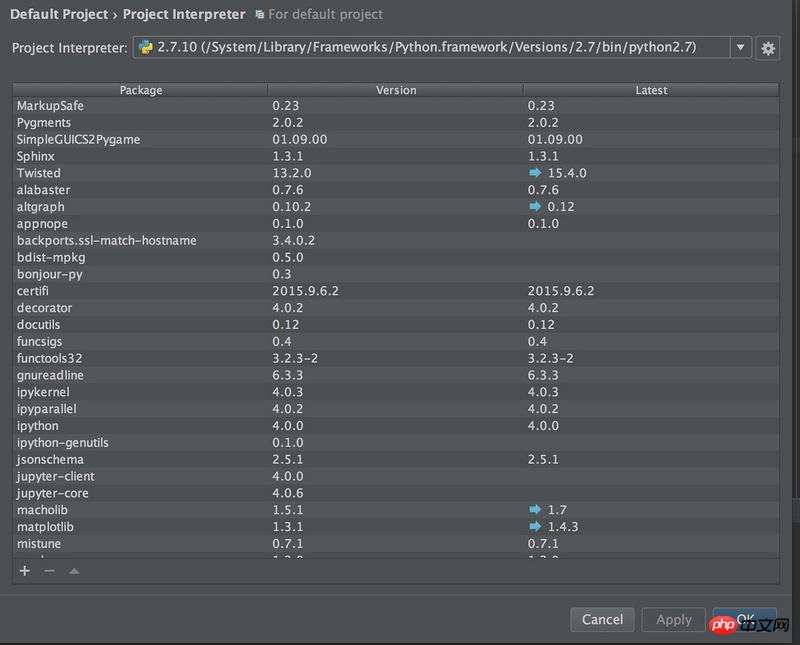Image resolution: width=800 pixels, height=645 pixels.
Task: Click upgrade arrow next to macholib 1.7
Action: click(x=535, y=509)
